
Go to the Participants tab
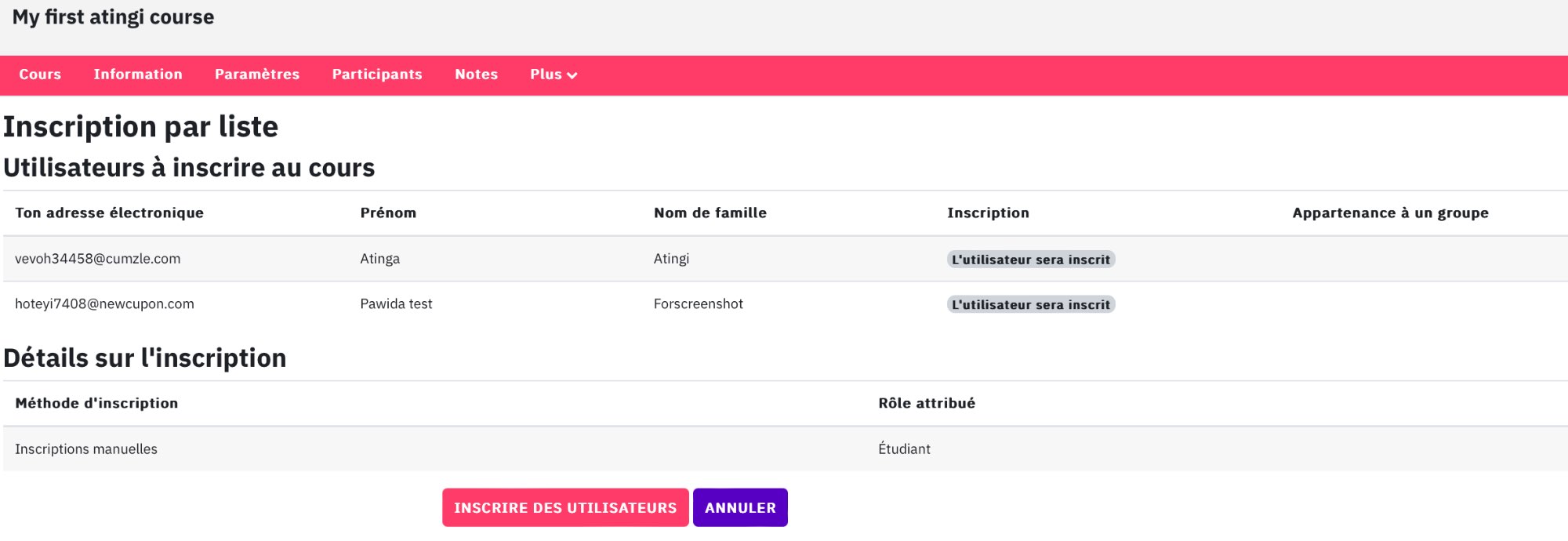pyautogui.click(x=377, y=74)
